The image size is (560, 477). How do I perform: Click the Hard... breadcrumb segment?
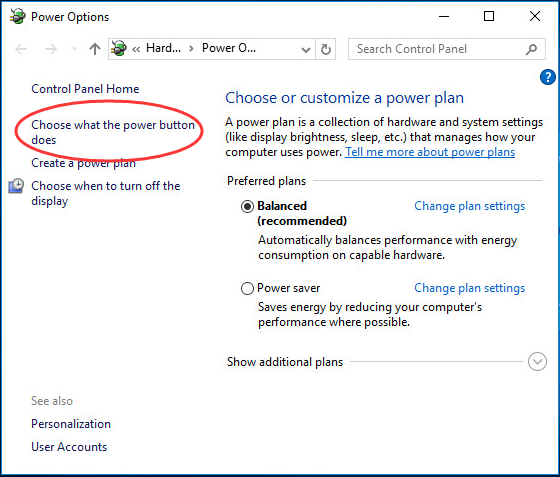[163, 48]
